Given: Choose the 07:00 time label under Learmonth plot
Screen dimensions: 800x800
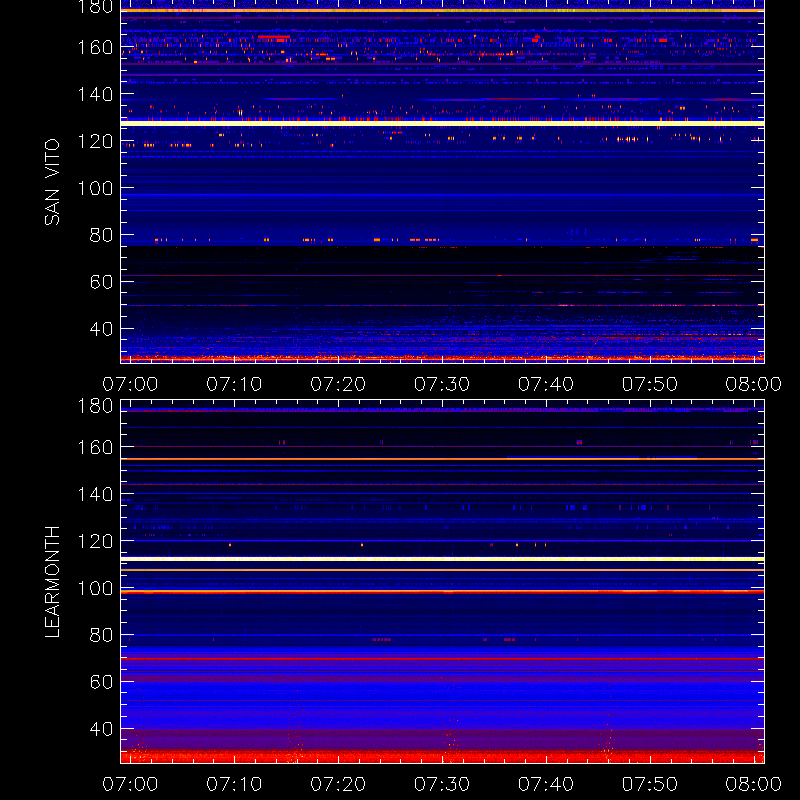Looking at the screenshot, I should (x=130, y=784).
